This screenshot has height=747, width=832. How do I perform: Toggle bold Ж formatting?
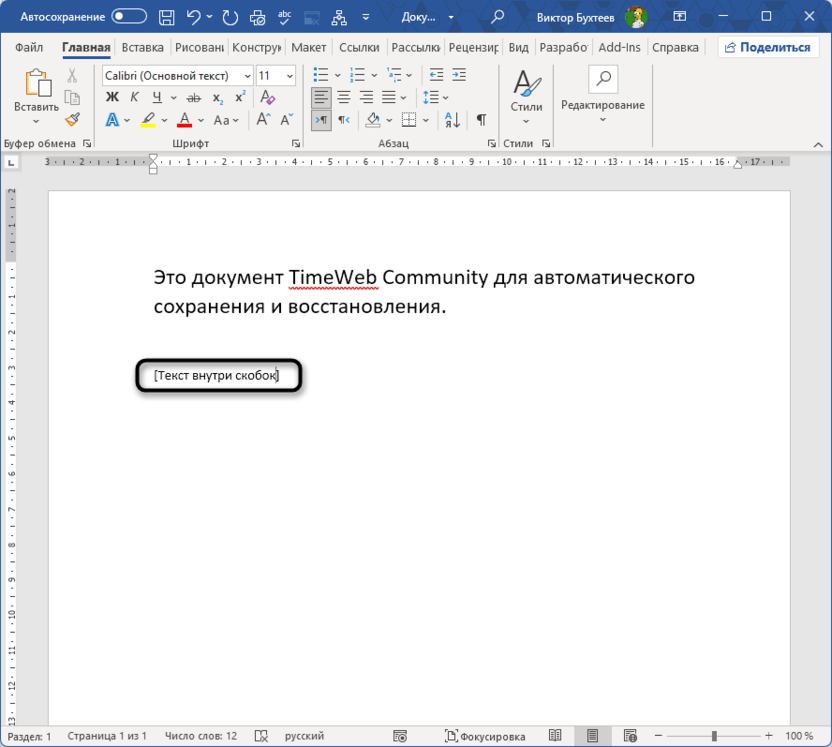112,97
